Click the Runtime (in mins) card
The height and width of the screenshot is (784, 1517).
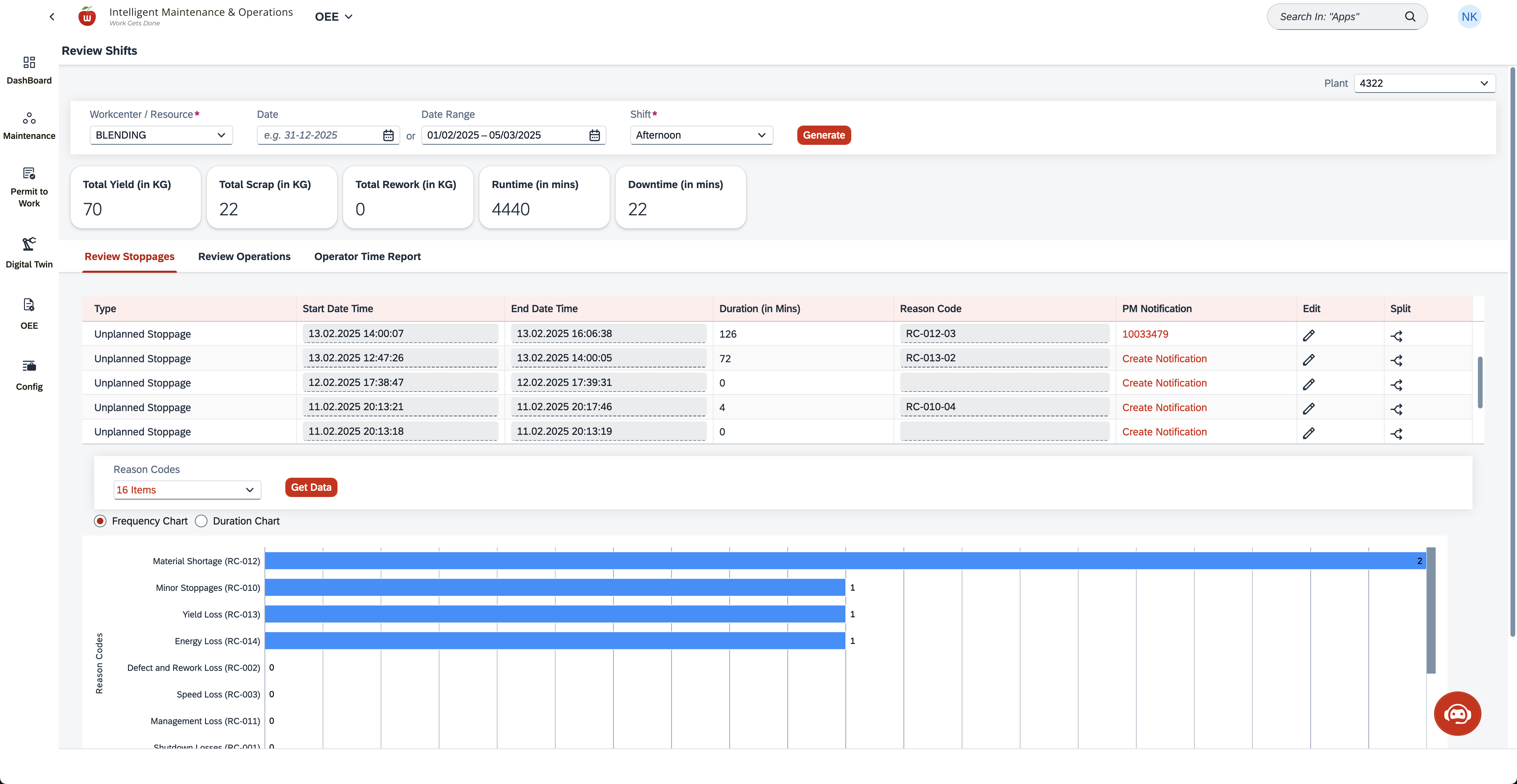pyautogui.click(x=544, y=197)
